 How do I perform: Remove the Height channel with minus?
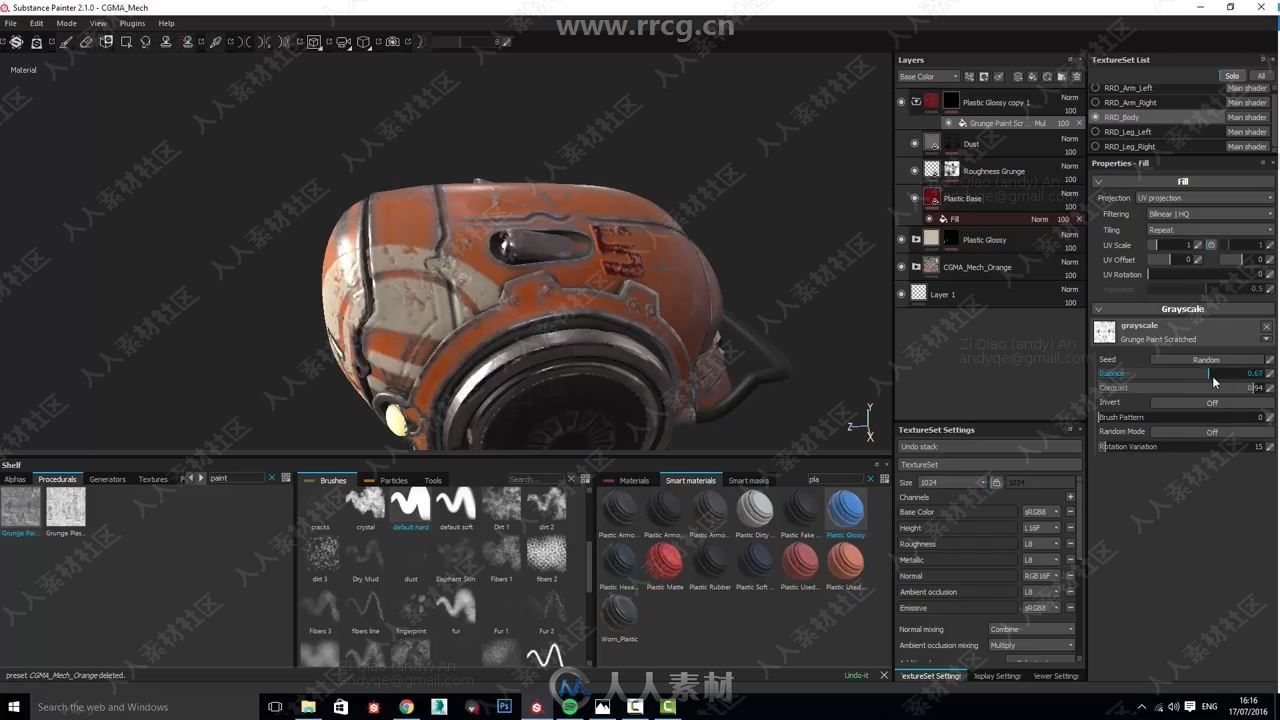(x=1070, y=528)
